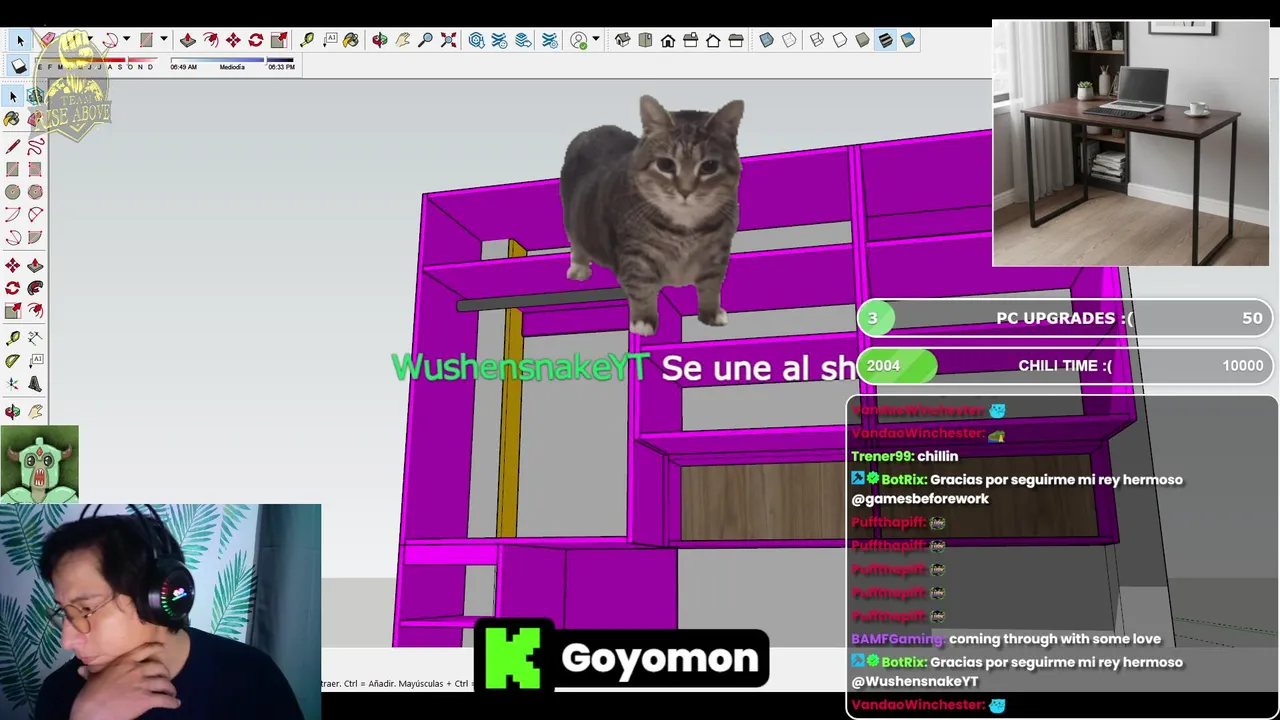Open the Extension Manager
Viewport: 1280px width, 720px height.
pyautogui.click(x=550, y=40)
